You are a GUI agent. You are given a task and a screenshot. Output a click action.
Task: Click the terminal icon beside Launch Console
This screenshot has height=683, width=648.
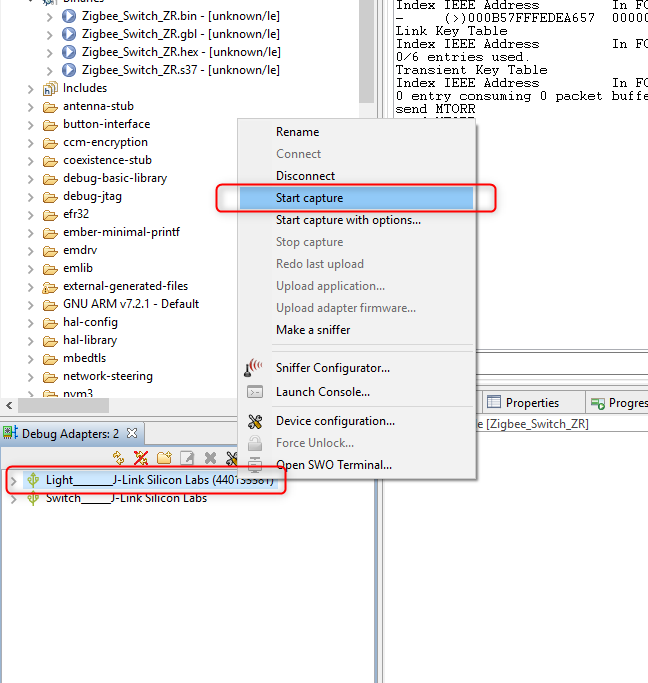(x=255, y=392)
